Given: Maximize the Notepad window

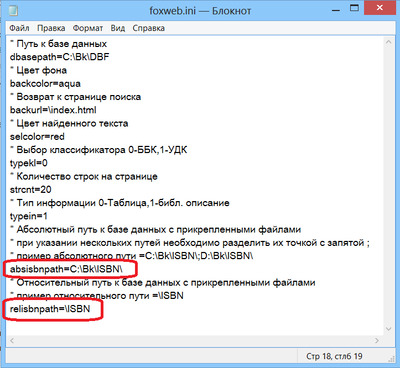Looking at the screenshot, I should [x=355, y=8].
